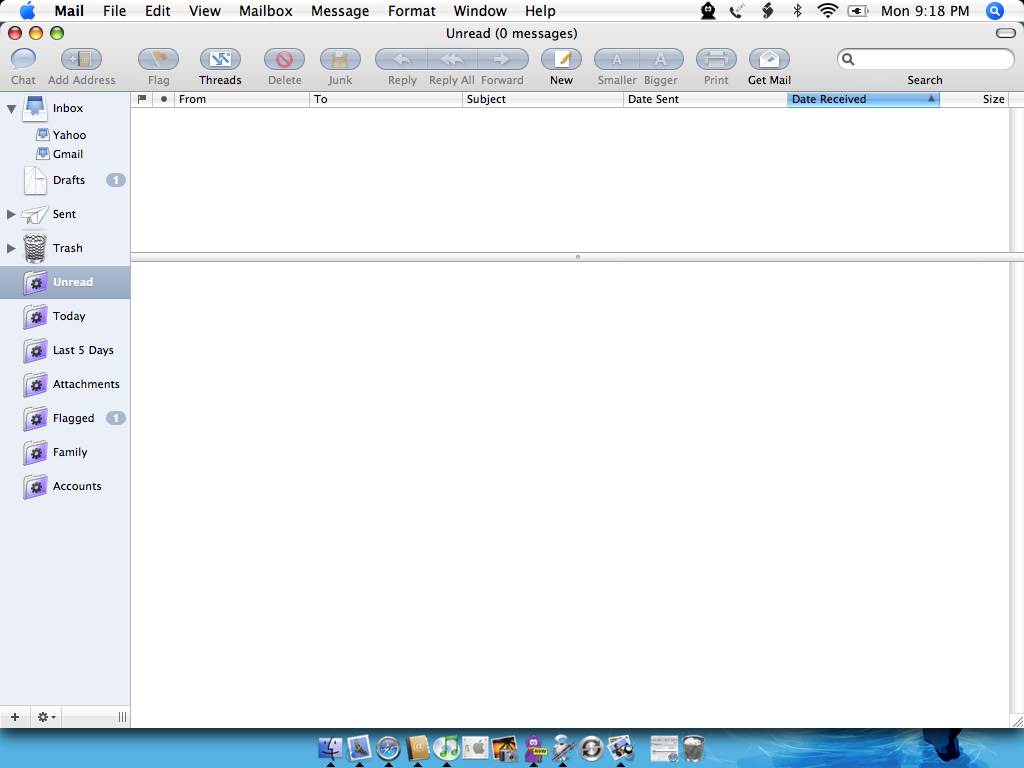Click the Forward arrow button

pos(502,59)
